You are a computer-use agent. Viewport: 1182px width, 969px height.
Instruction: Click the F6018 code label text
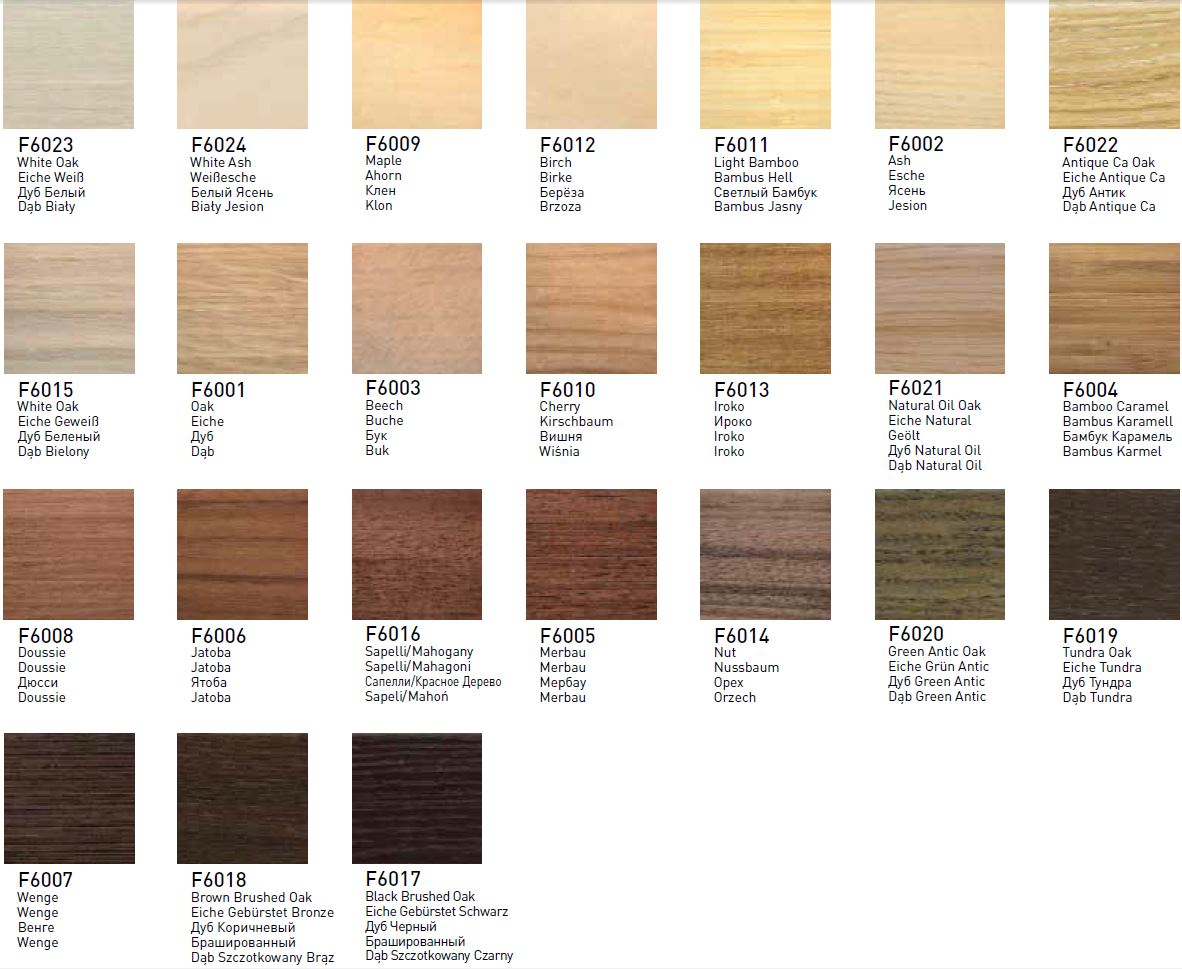(218, 880)
